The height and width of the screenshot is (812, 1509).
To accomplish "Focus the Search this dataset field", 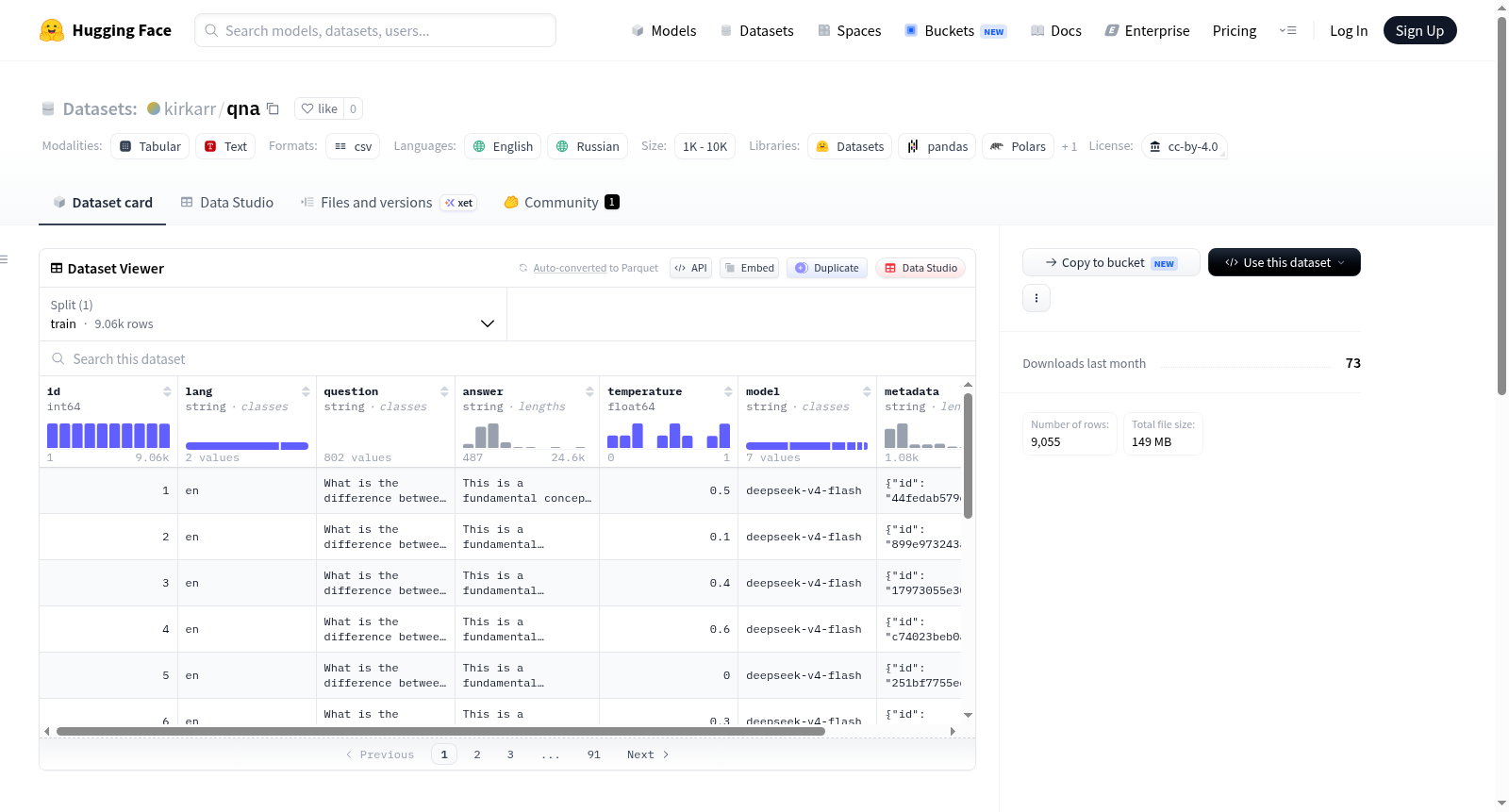I will pyautogui.click(x=507, y=359).
